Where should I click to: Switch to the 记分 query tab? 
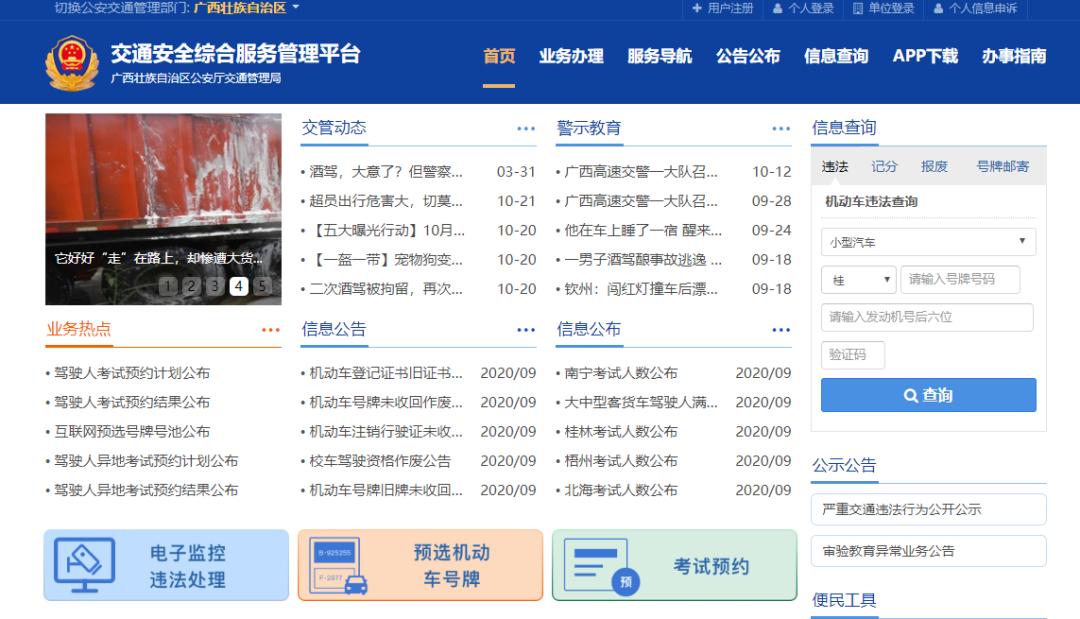[x=884, y=166]
